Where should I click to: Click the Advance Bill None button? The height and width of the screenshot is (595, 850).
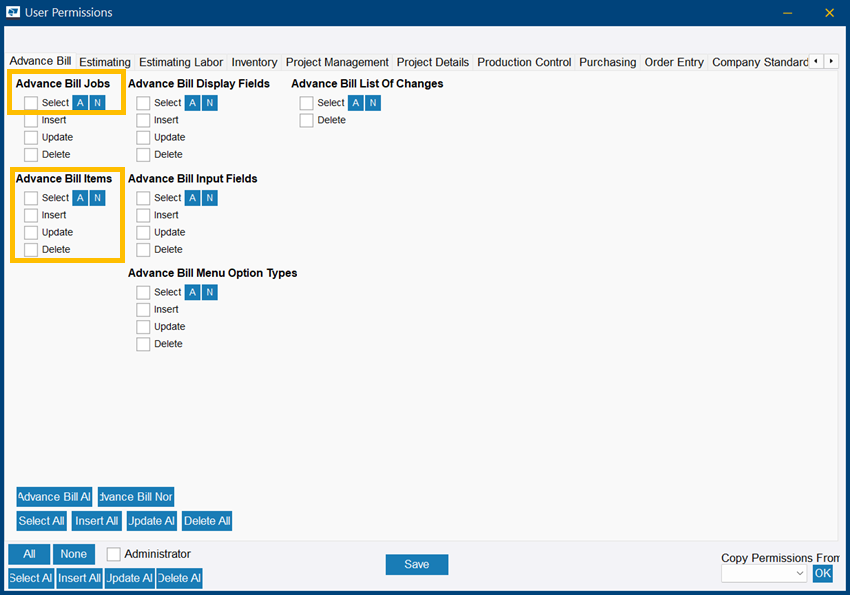tap(136, 497)
